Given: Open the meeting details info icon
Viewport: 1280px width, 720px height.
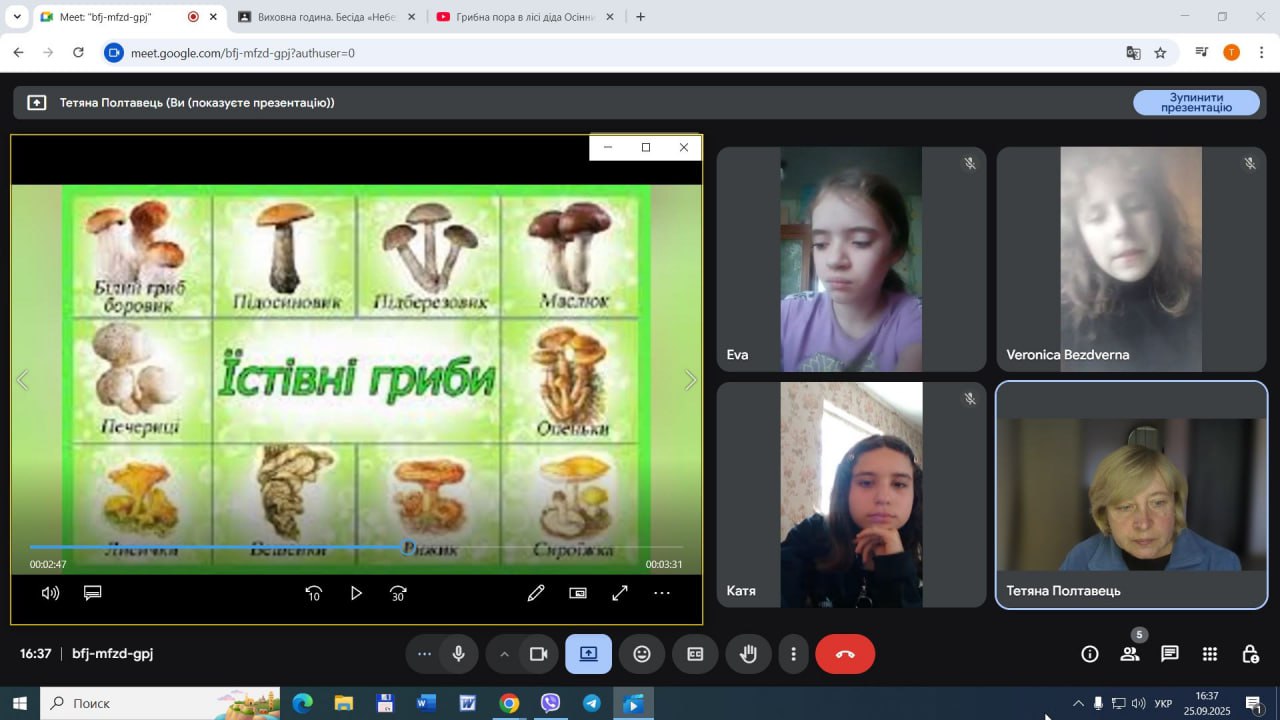Looking at the screenshot, I should pos(1090,654).
